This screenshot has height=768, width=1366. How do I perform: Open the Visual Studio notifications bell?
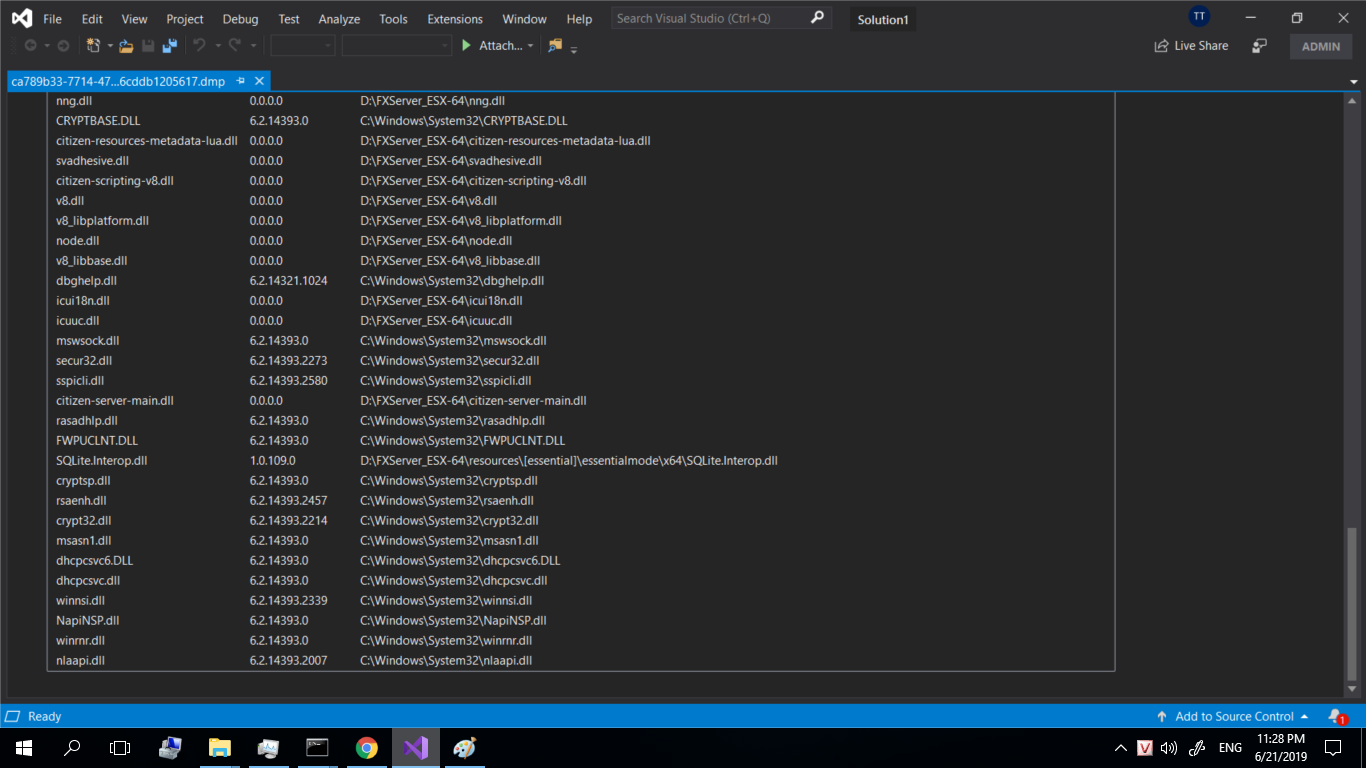(x=1336, y=716)
